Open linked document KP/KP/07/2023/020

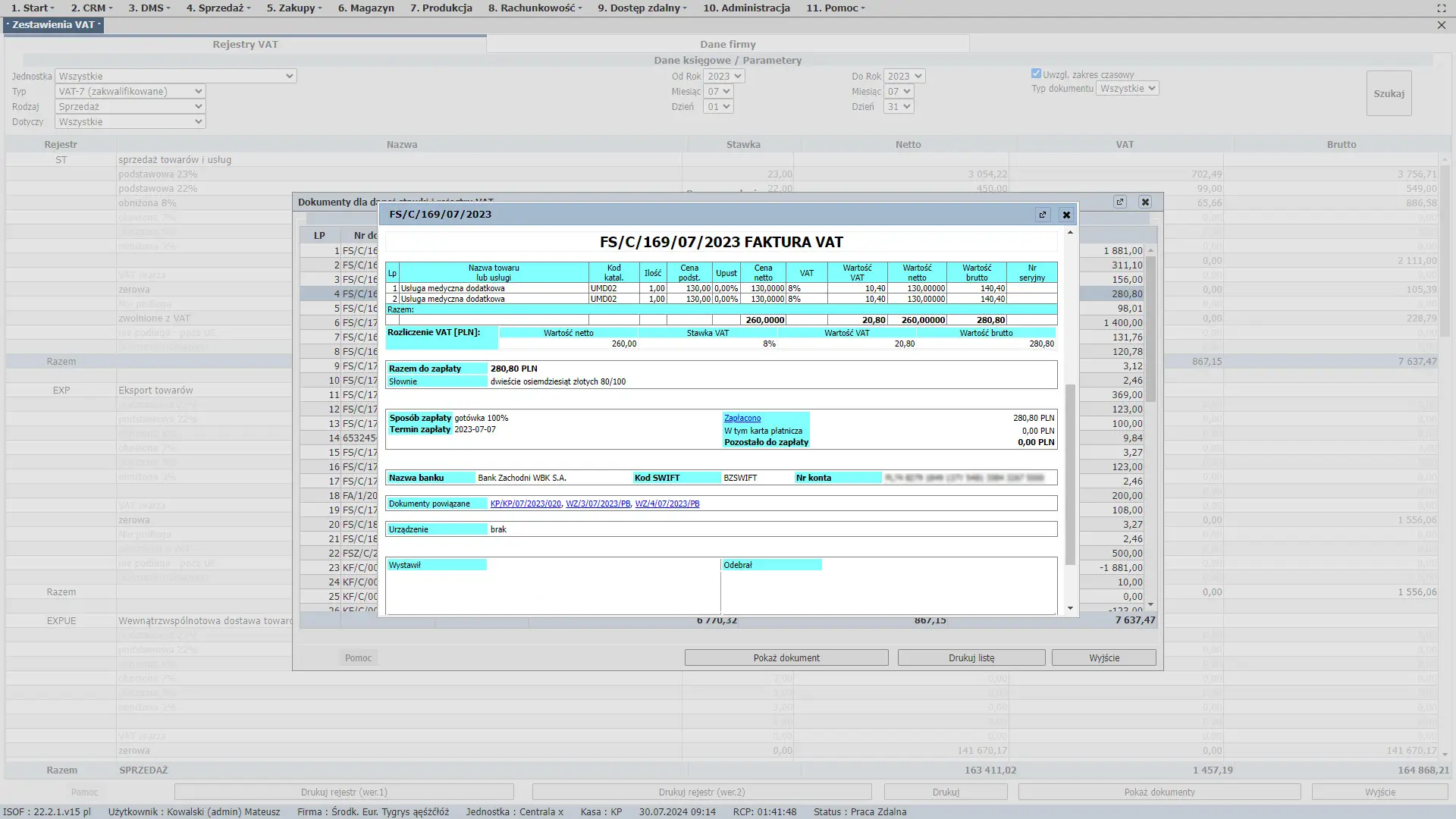[x=526, y=504]
